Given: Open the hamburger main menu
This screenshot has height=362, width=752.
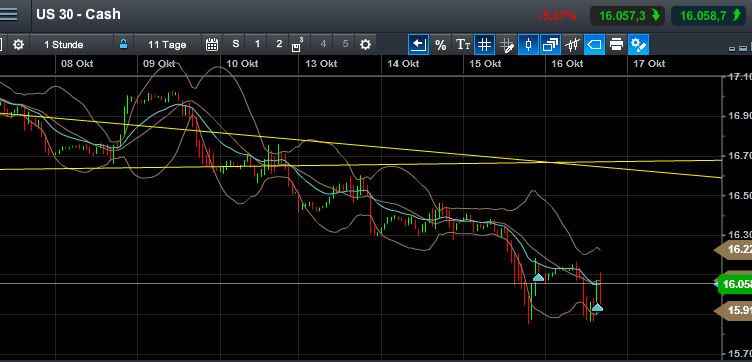Looking at the screenshot, I should click(9, 14).
